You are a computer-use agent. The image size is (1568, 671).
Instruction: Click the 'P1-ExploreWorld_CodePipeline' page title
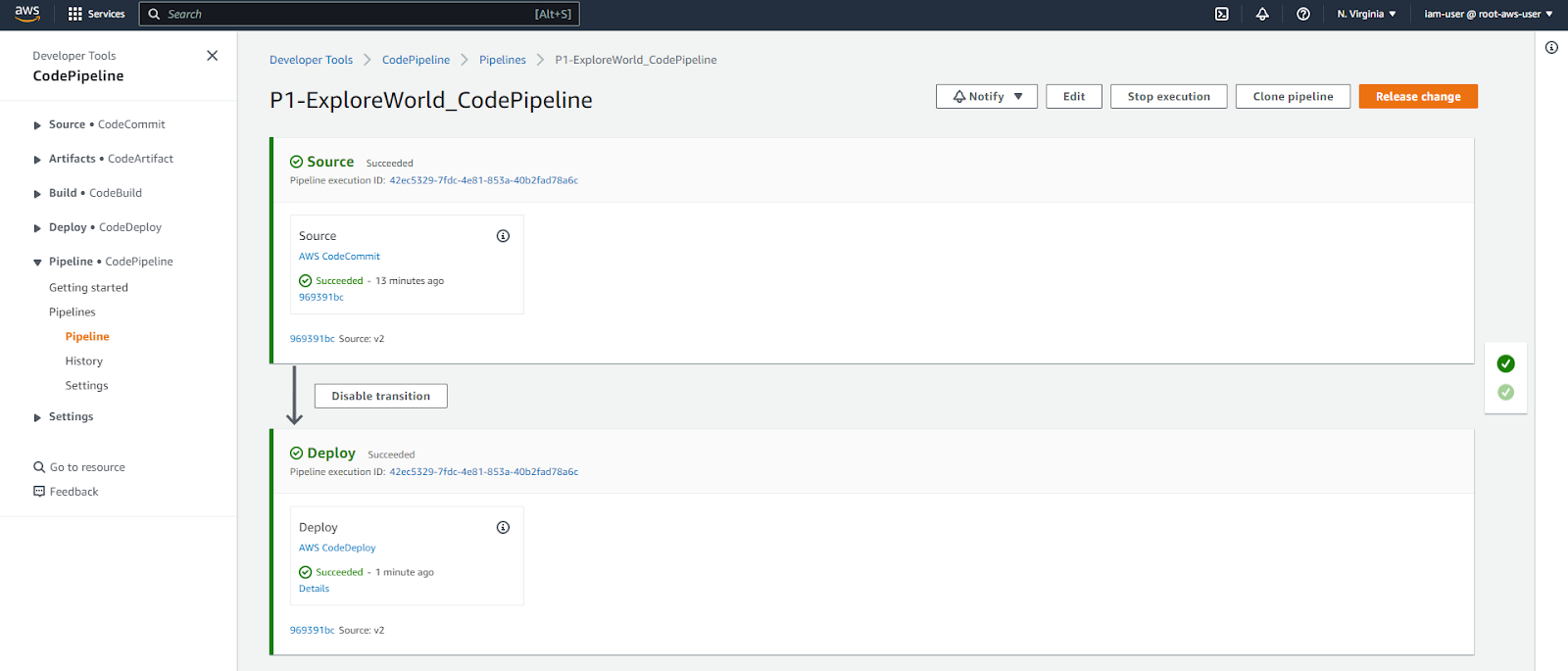pos(431,100)
